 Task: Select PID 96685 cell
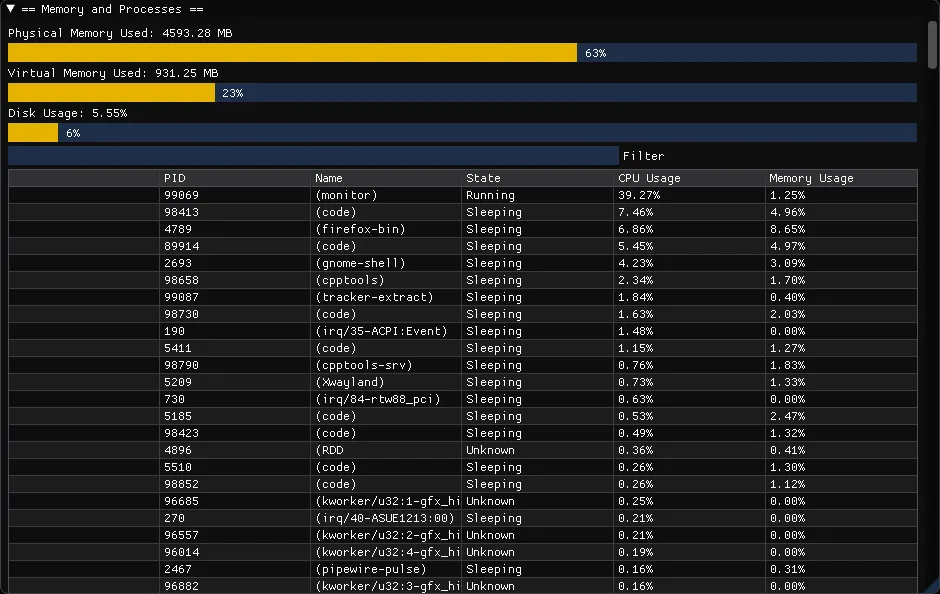[182, 501]
